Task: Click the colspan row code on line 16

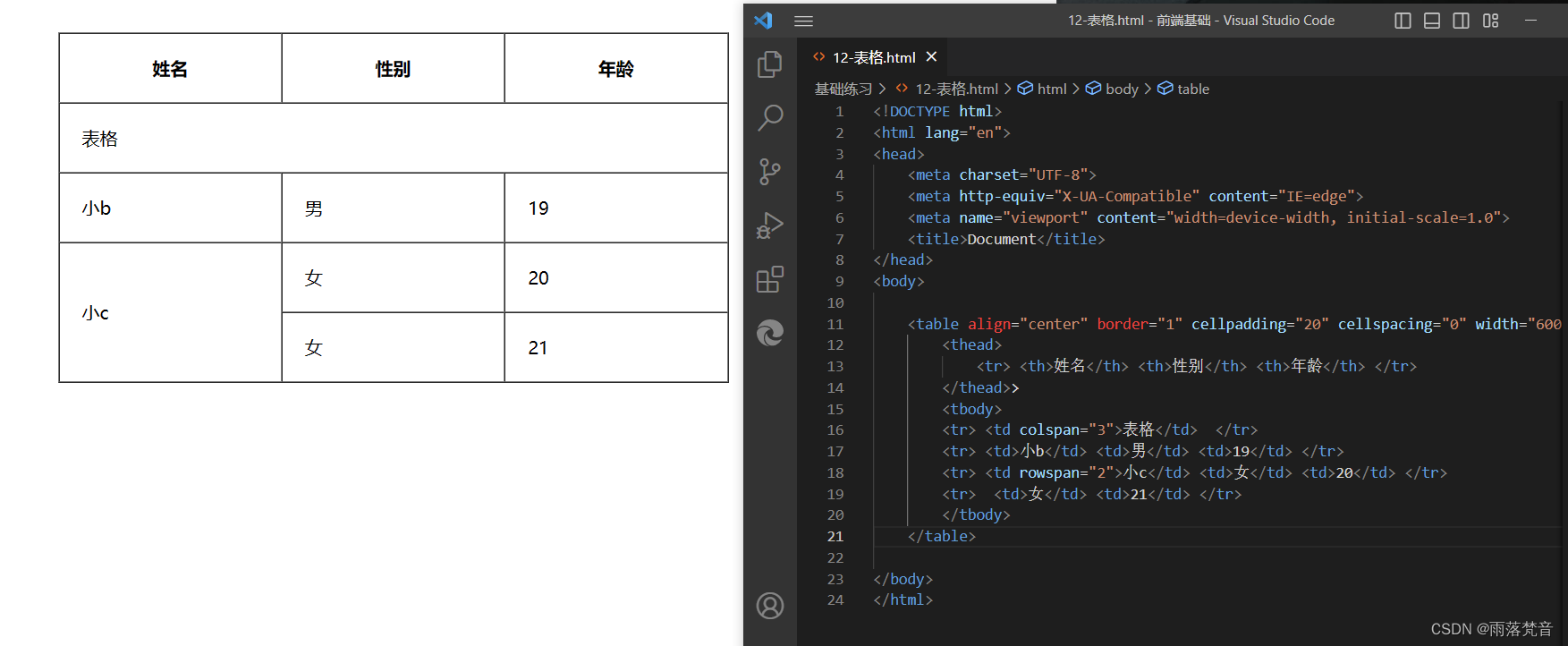Action: [1099, 430]
